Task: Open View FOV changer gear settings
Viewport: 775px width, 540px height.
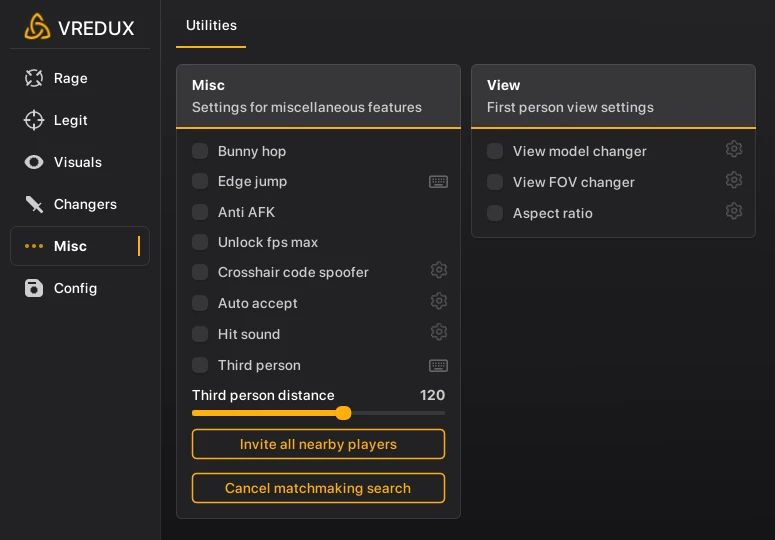Action: (x=734, y=181)
